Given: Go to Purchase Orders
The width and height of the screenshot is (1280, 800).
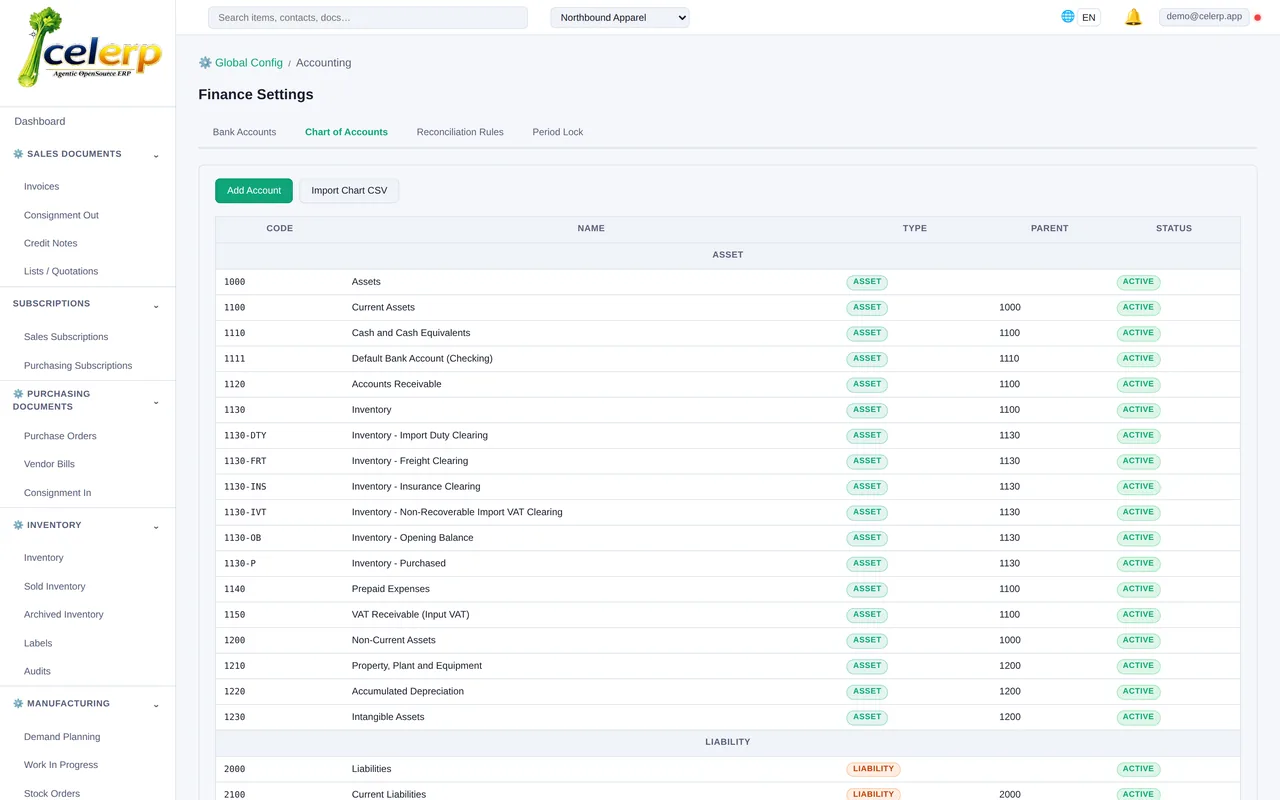Looking at the screenshot, I should point(60,436).
